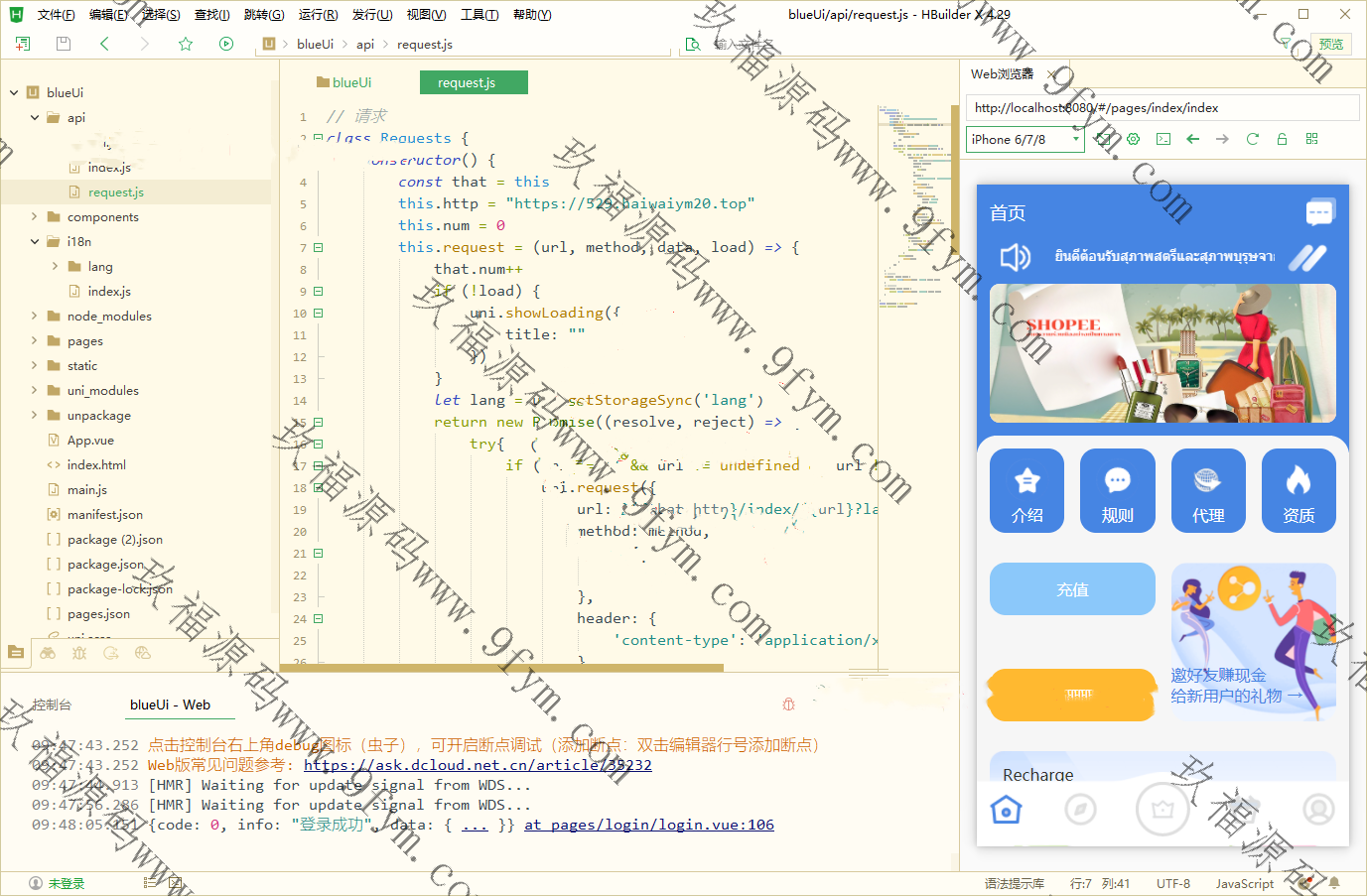The image size is (1367, 896).
Task: Open the browser settings gear icon
Action: [1134, 139]
